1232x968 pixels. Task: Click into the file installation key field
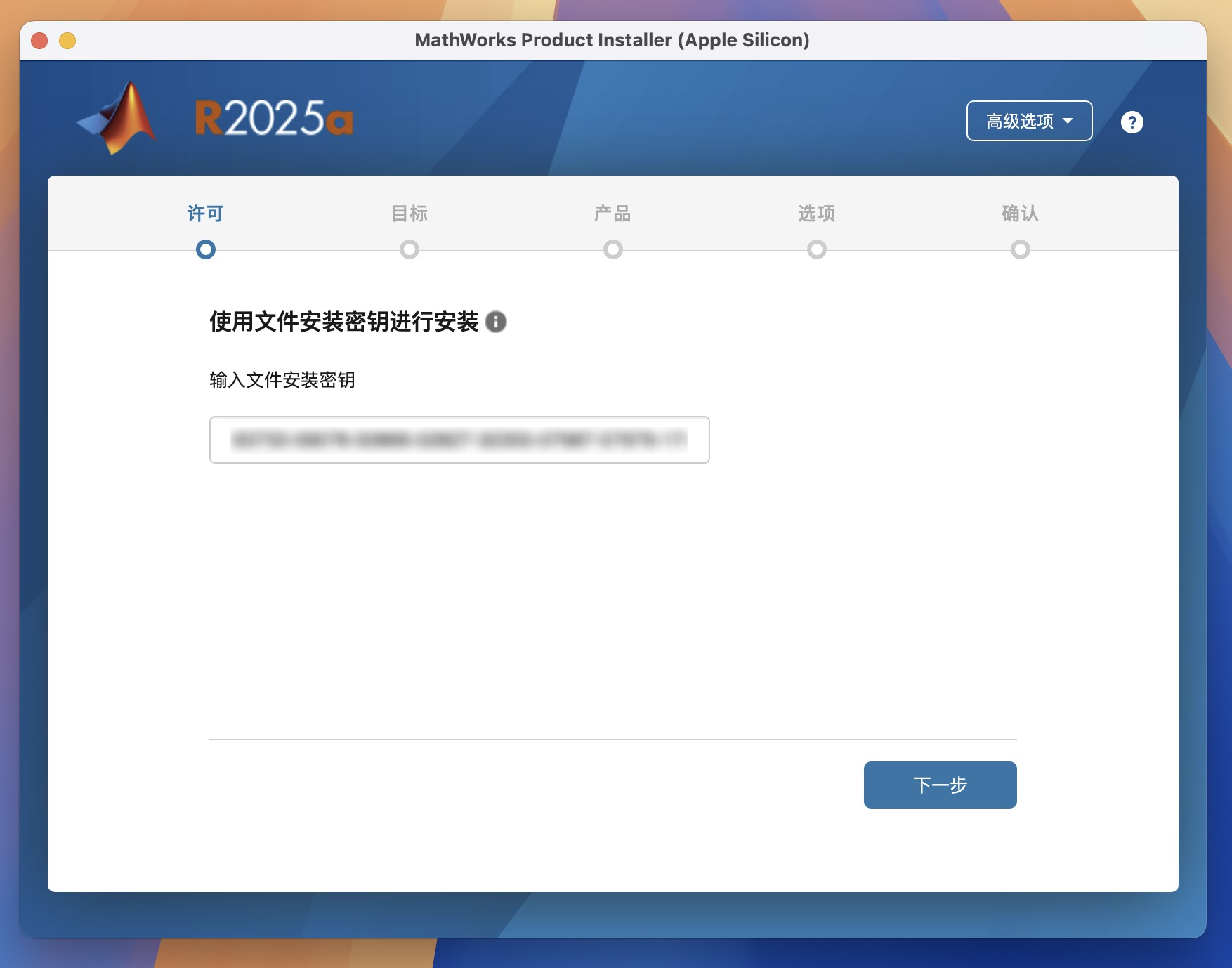point(459,440)
